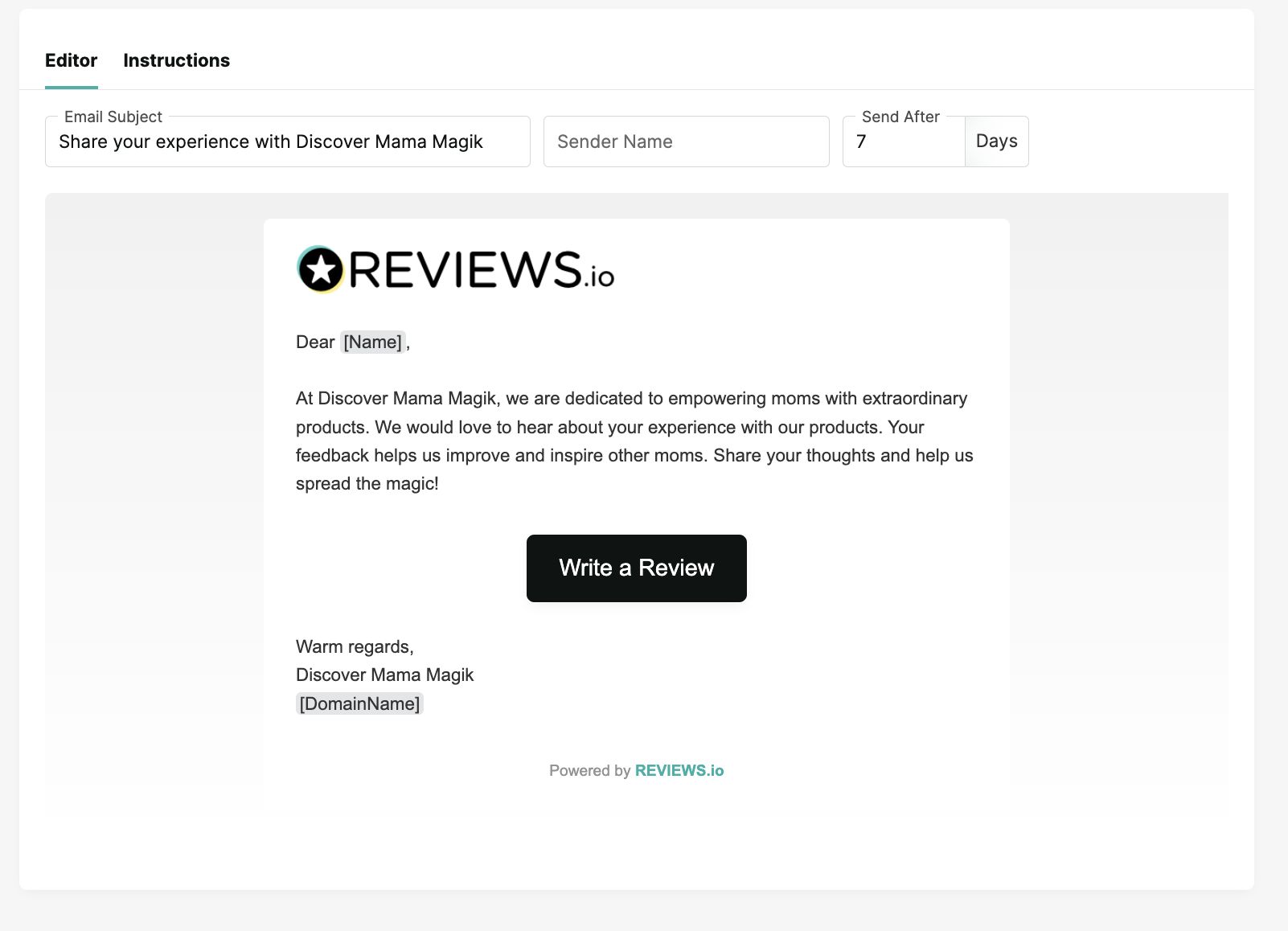1288x931 pixels.
Task: Click the REVIEWS.io logo wordmark
Action: pos(481,270)
